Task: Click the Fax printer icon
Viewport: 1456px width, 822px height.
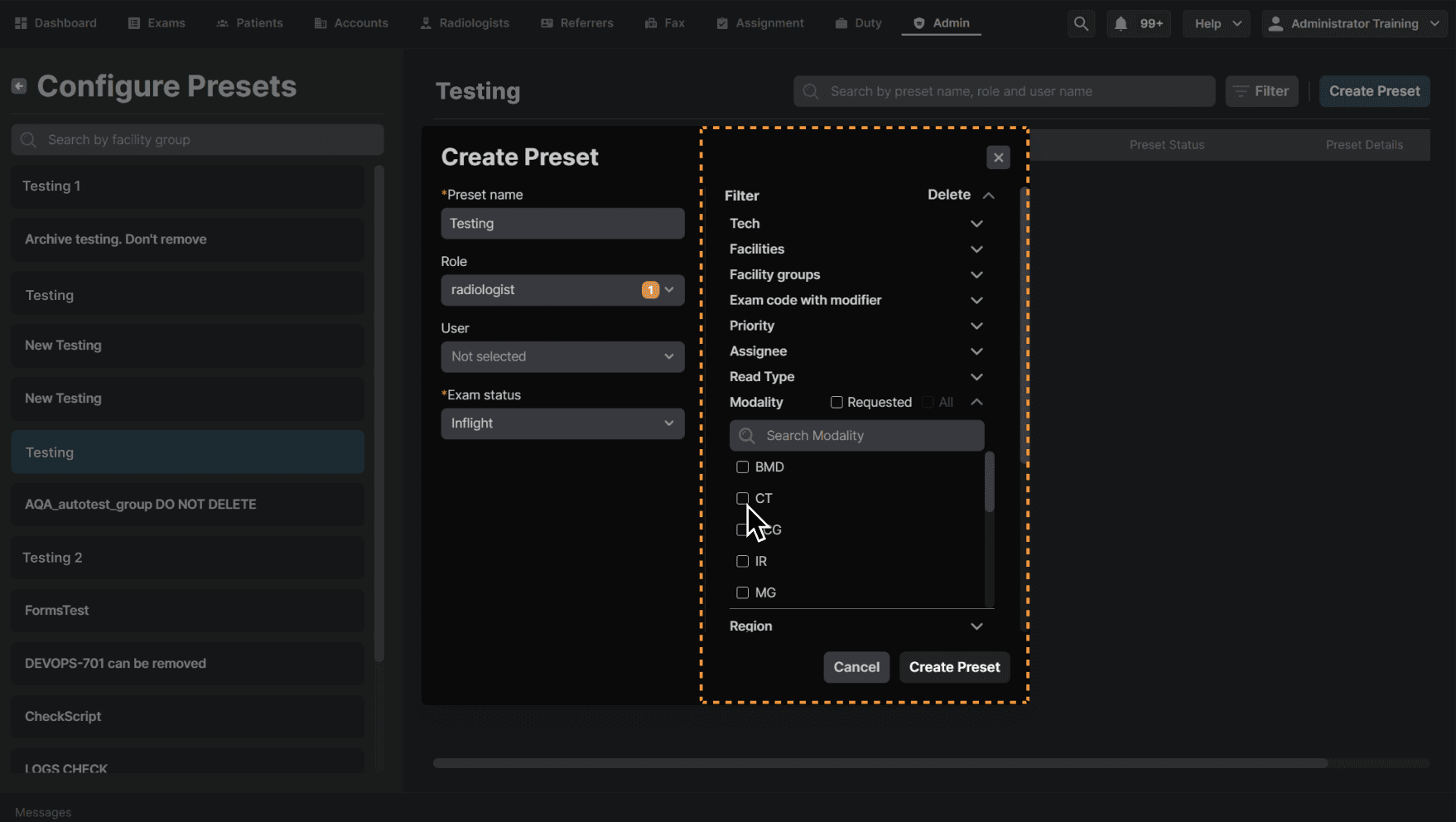Action: pyautogui.click(x=651, y=23)
